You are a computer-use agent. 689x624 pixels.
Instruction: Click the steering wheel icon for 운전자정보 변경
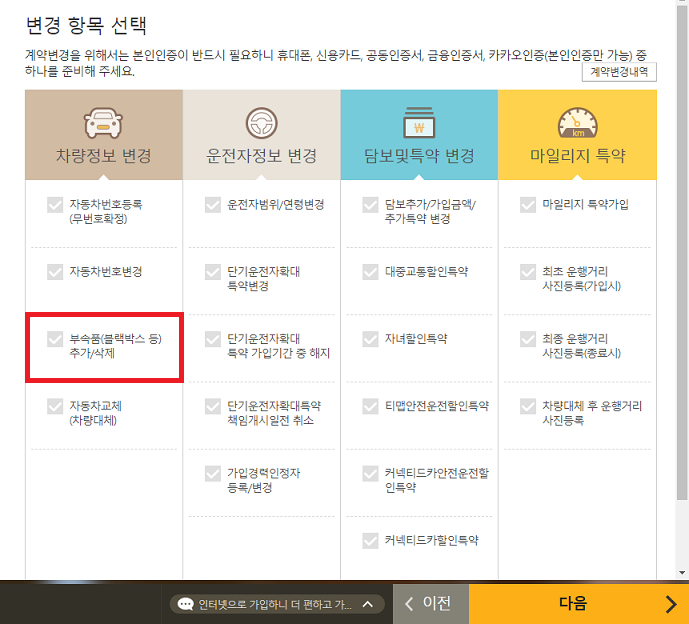pos(261,123)
